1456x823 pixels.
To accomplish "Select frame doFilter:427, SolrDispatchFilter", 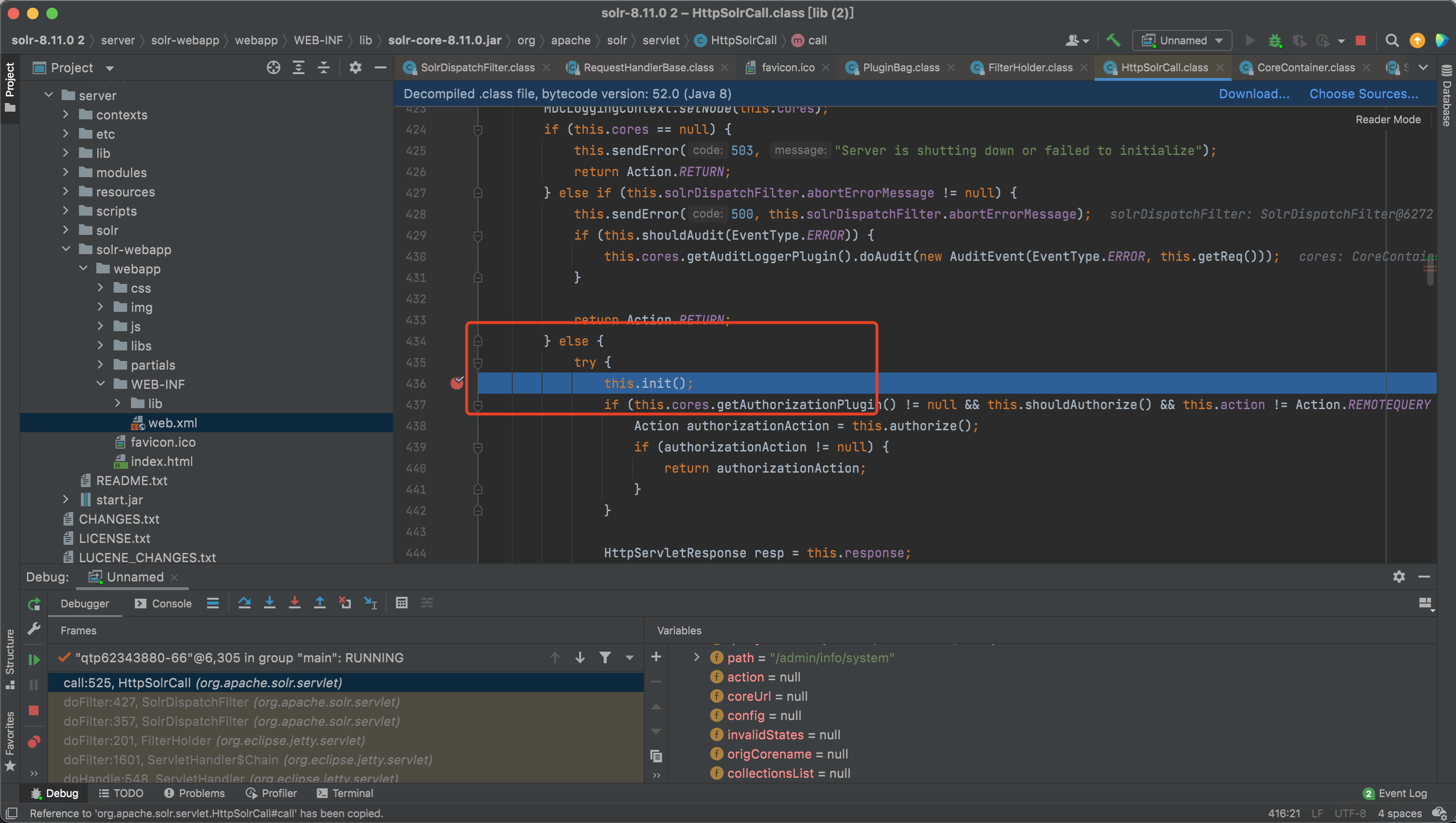I will (x=346, y=701).
